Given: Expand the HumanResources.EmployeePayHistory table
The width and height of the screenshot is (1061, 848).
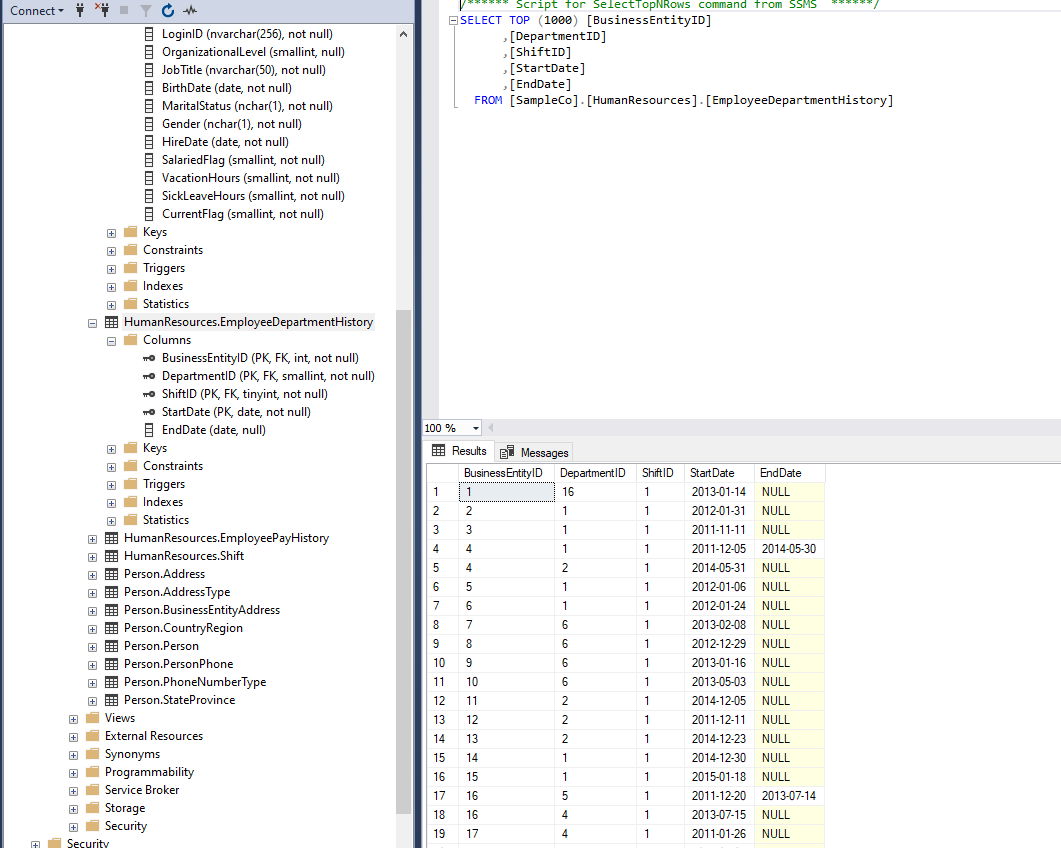Looking at the screenshot, I should coord(93,539).
